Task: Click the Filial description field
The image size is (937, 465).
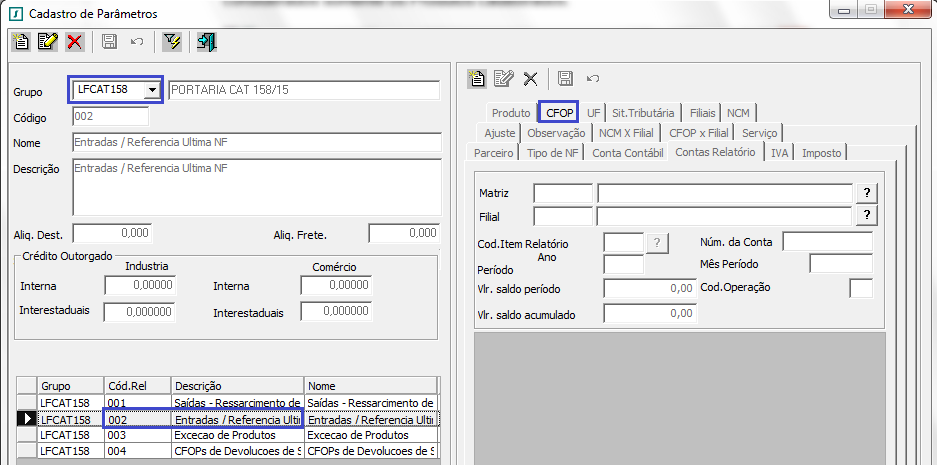Action: (x=725, y=216)
